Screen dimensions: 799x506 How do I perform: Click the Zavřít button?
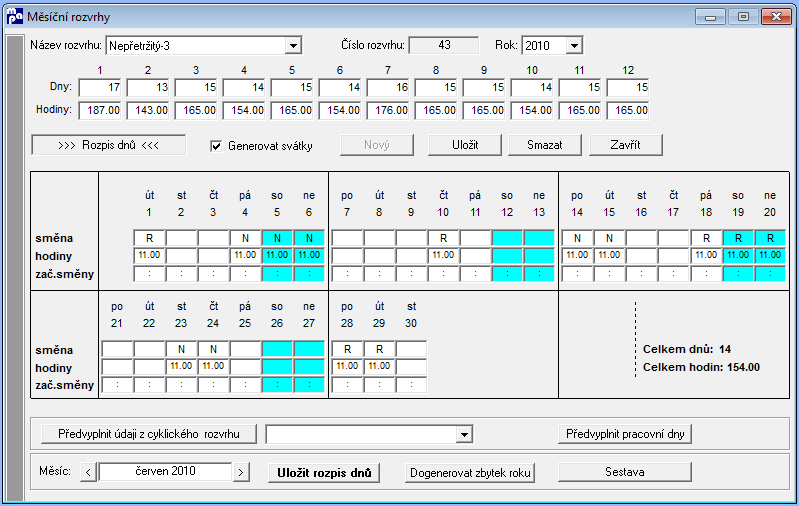coord(626,145)
